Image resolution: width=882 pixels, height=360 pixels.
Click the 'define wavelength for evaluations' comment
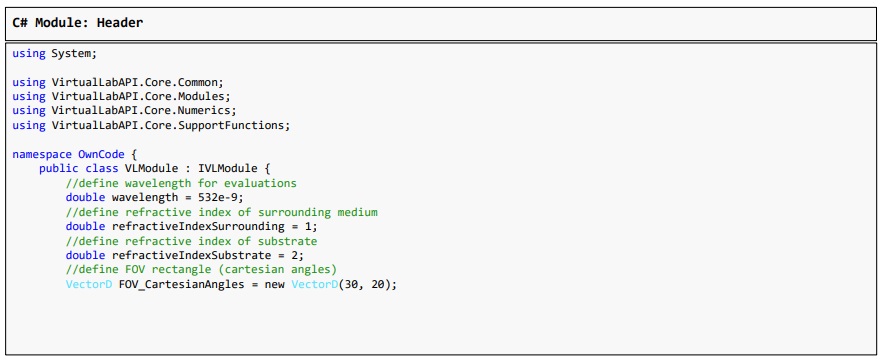pos(181,183)
